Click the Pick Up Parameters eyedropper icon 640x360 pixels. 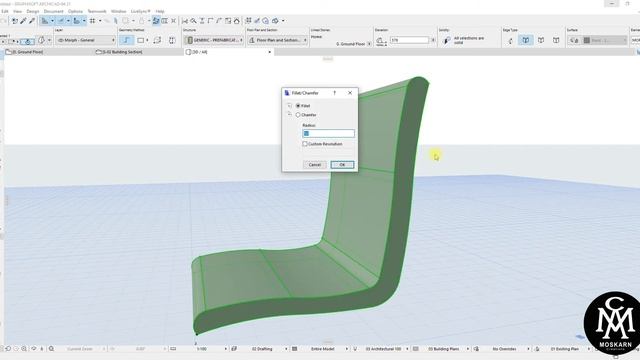[23, 20]
